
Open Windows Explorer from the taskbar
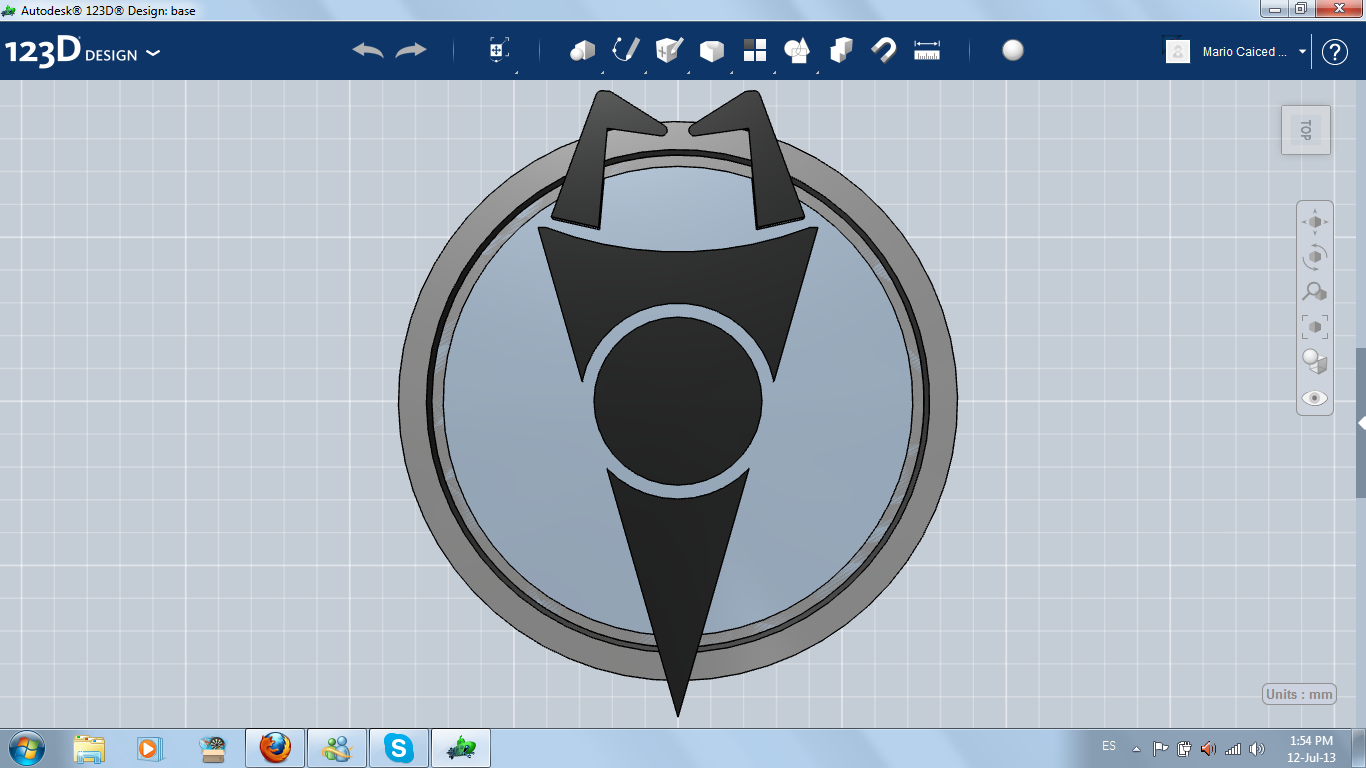(89, 748)
